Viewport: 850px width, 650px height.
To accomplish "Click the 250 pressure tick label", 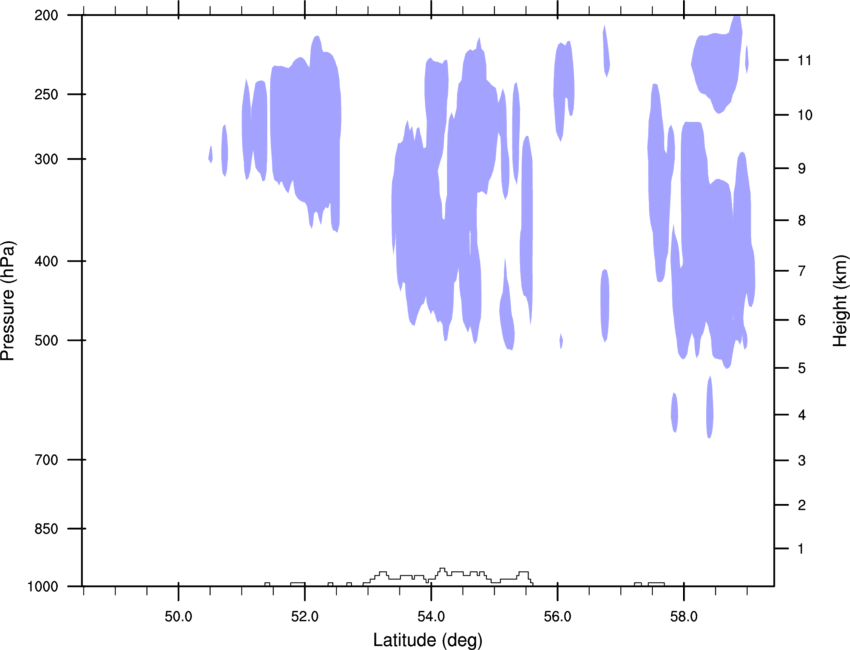I will (46, 94).
